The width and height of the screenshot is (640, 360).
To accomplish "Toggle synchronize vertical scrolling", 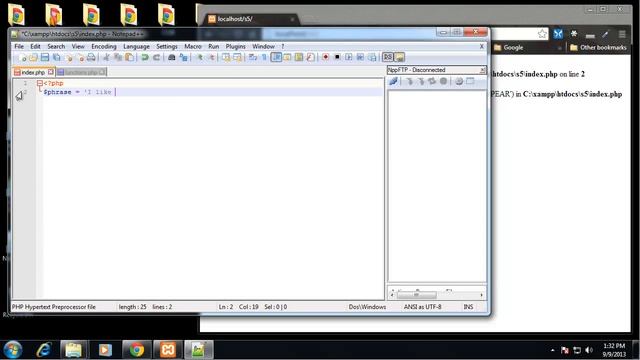I will 226,58.
